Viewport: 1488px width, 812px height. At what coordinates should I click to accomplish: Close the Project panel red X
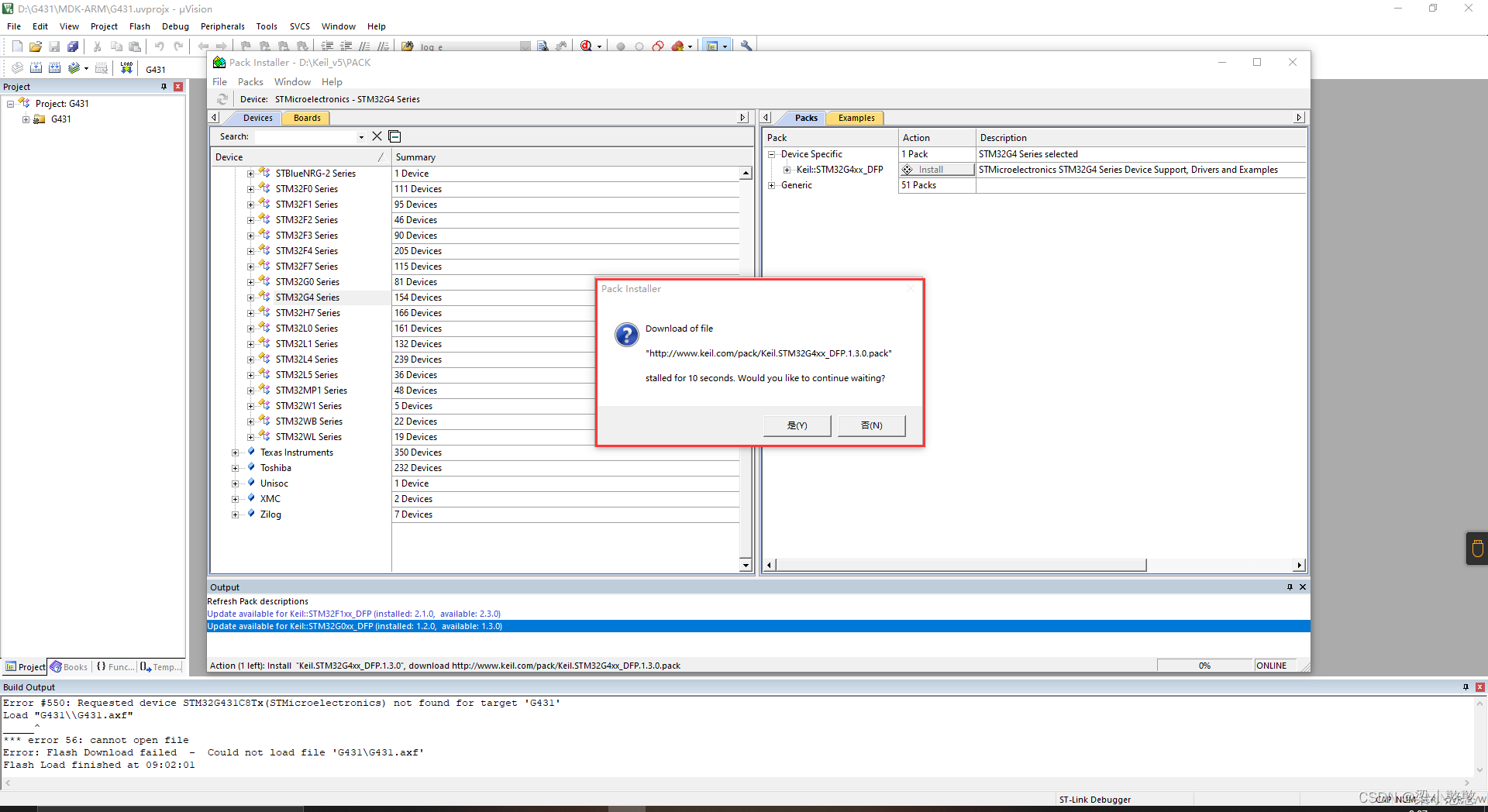coord(178,87)
